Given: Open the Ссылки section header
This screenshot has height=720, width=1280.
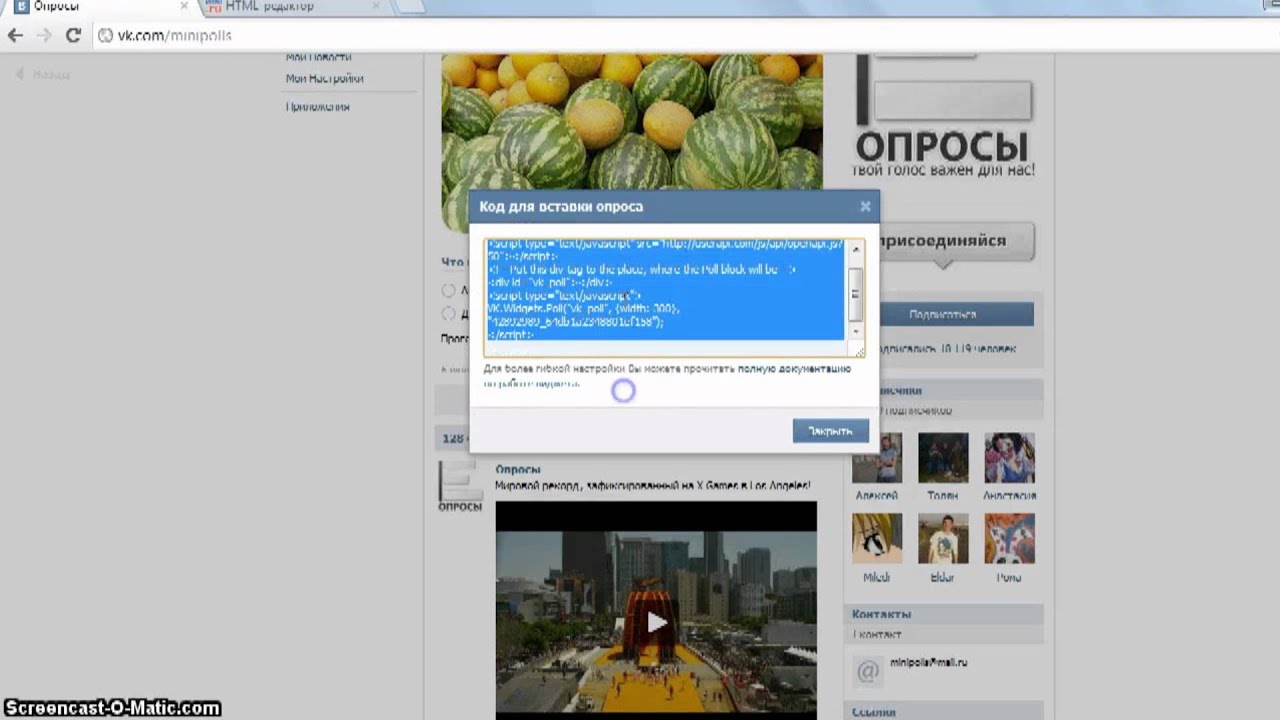Looking at the screenshot, I should tap(944, 712).
